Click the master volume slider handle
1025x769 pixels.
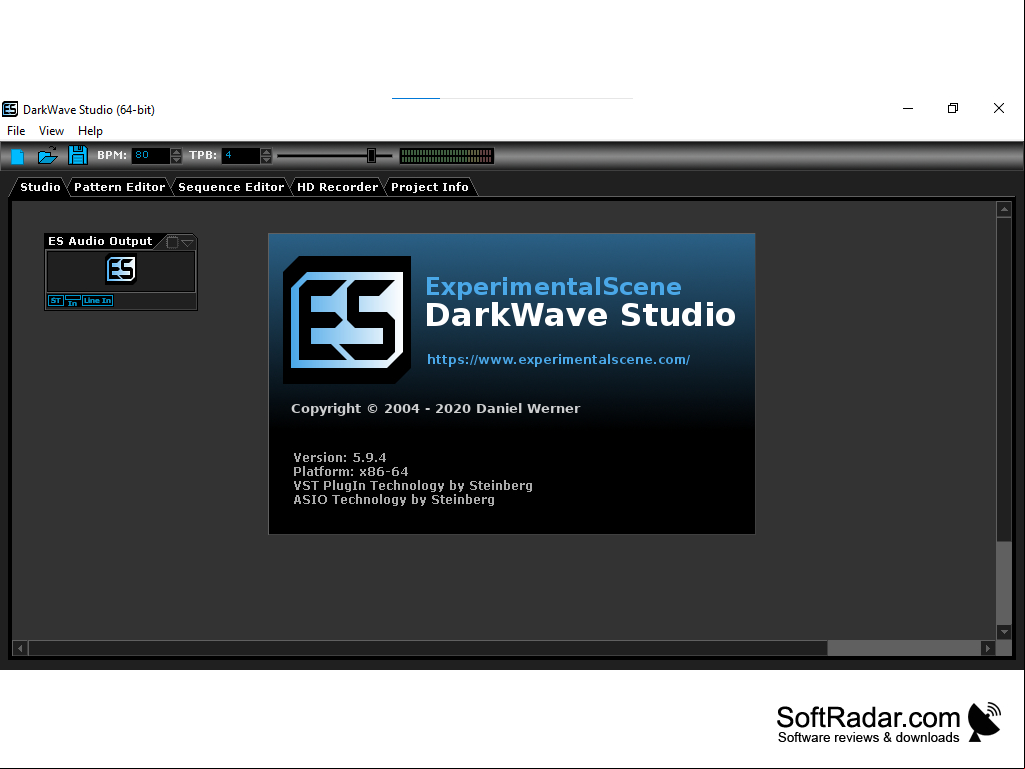tap(371, 156)
